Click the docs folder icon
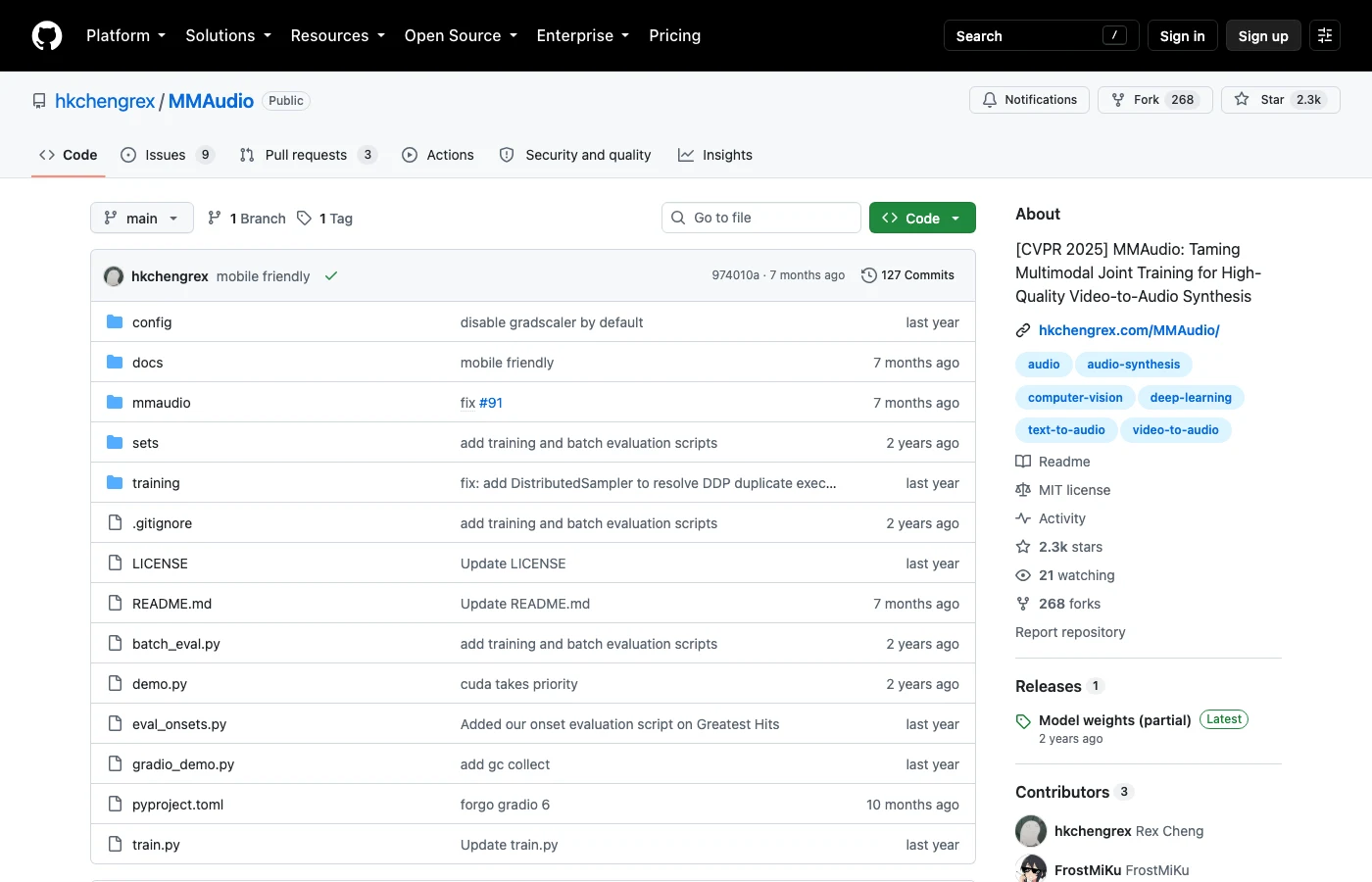This screenshot has height=882, width=1372. (x=115, y=363)
